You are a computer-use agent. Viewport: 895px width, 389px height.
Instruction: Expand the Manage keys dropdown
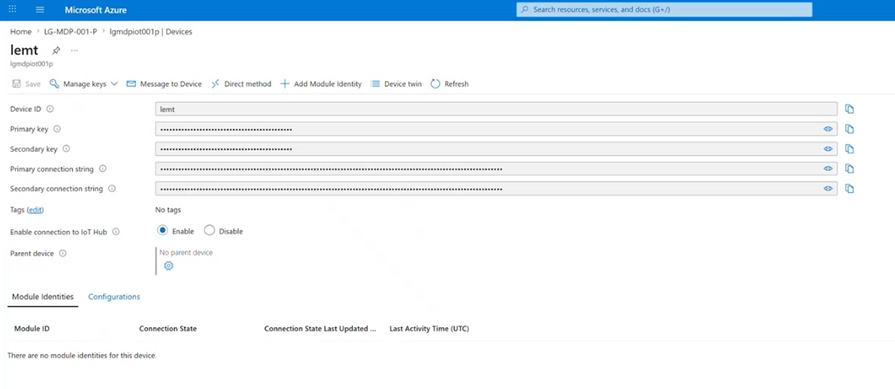coord(83,84)
